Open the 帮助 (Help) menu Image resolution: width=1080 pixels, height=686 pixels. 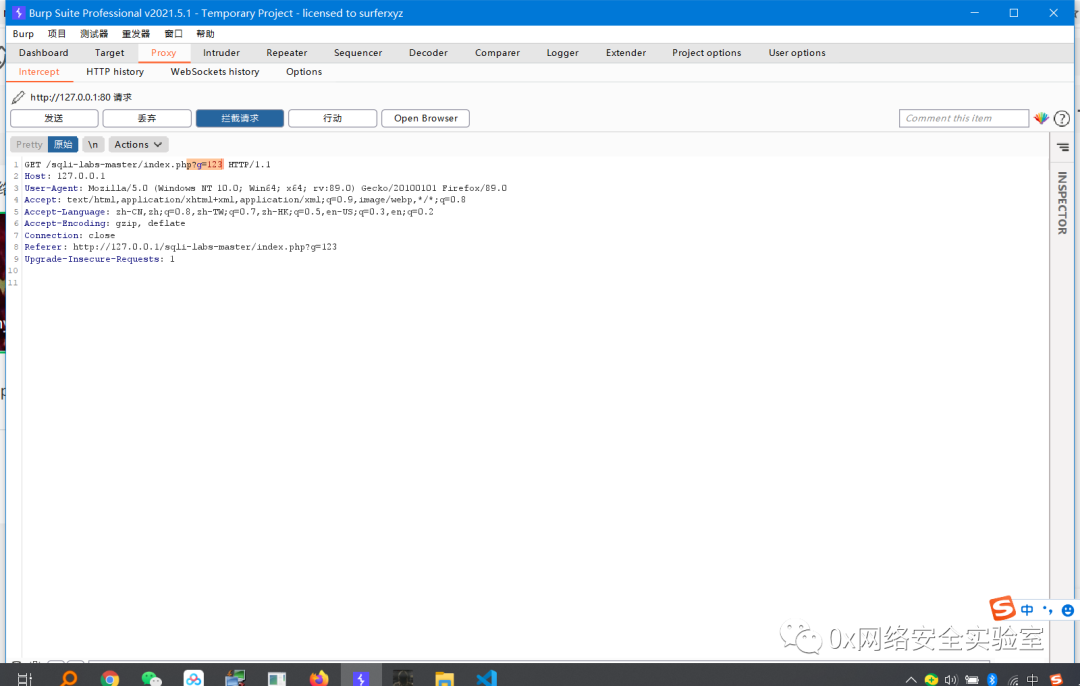[x=205, y=34]
